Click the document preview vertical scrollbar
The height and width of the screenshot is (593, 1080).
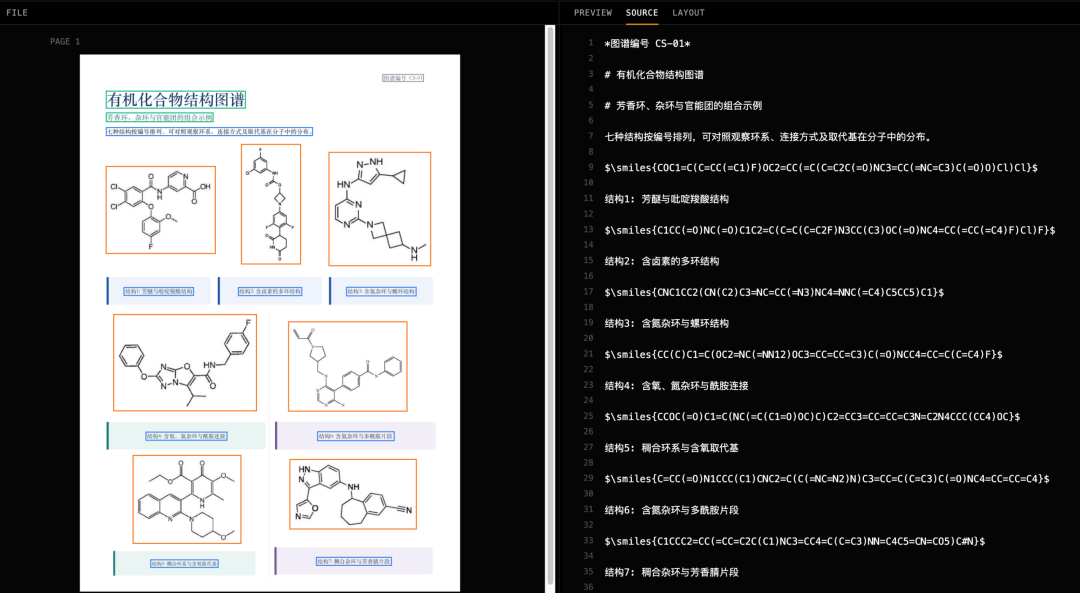[x=550, y=306]
